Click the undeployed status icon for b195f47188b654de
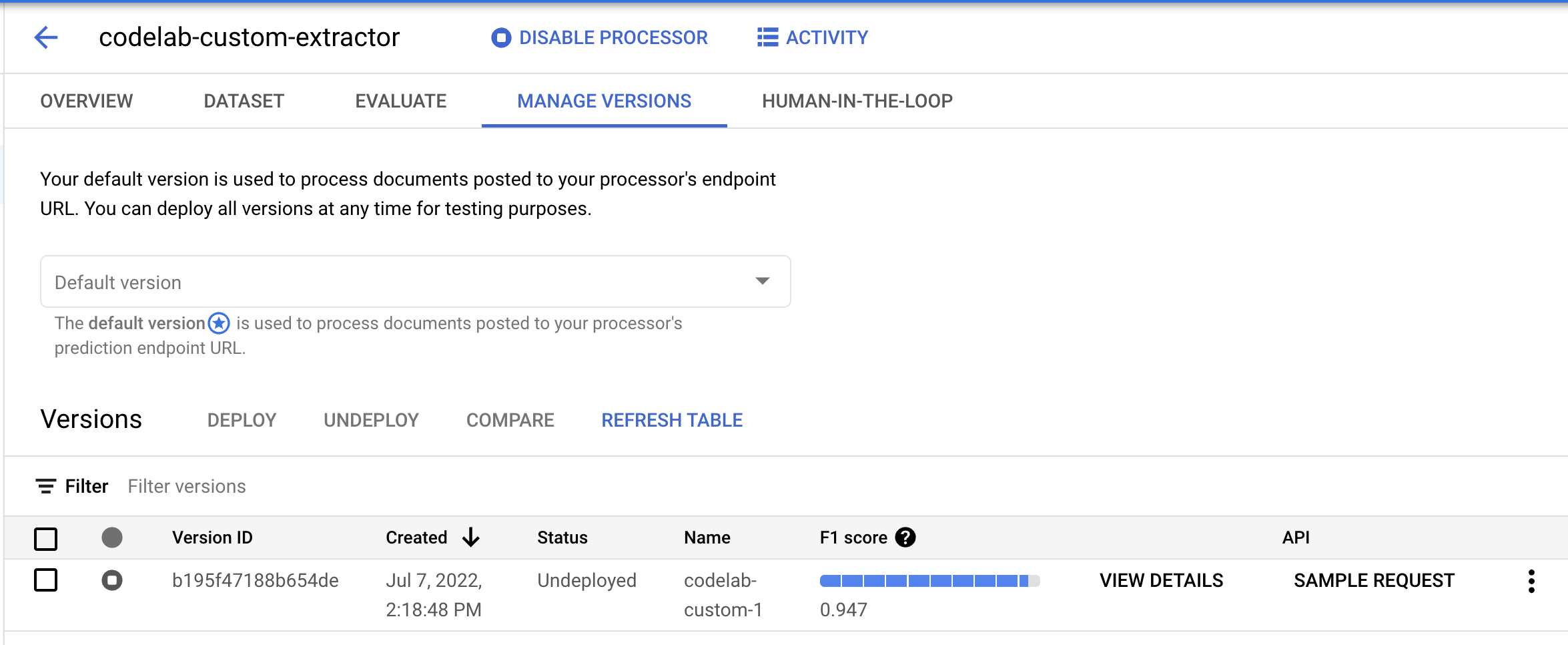Image resolution: width=1568 pixels, height=645 pixels. [112, 580]
